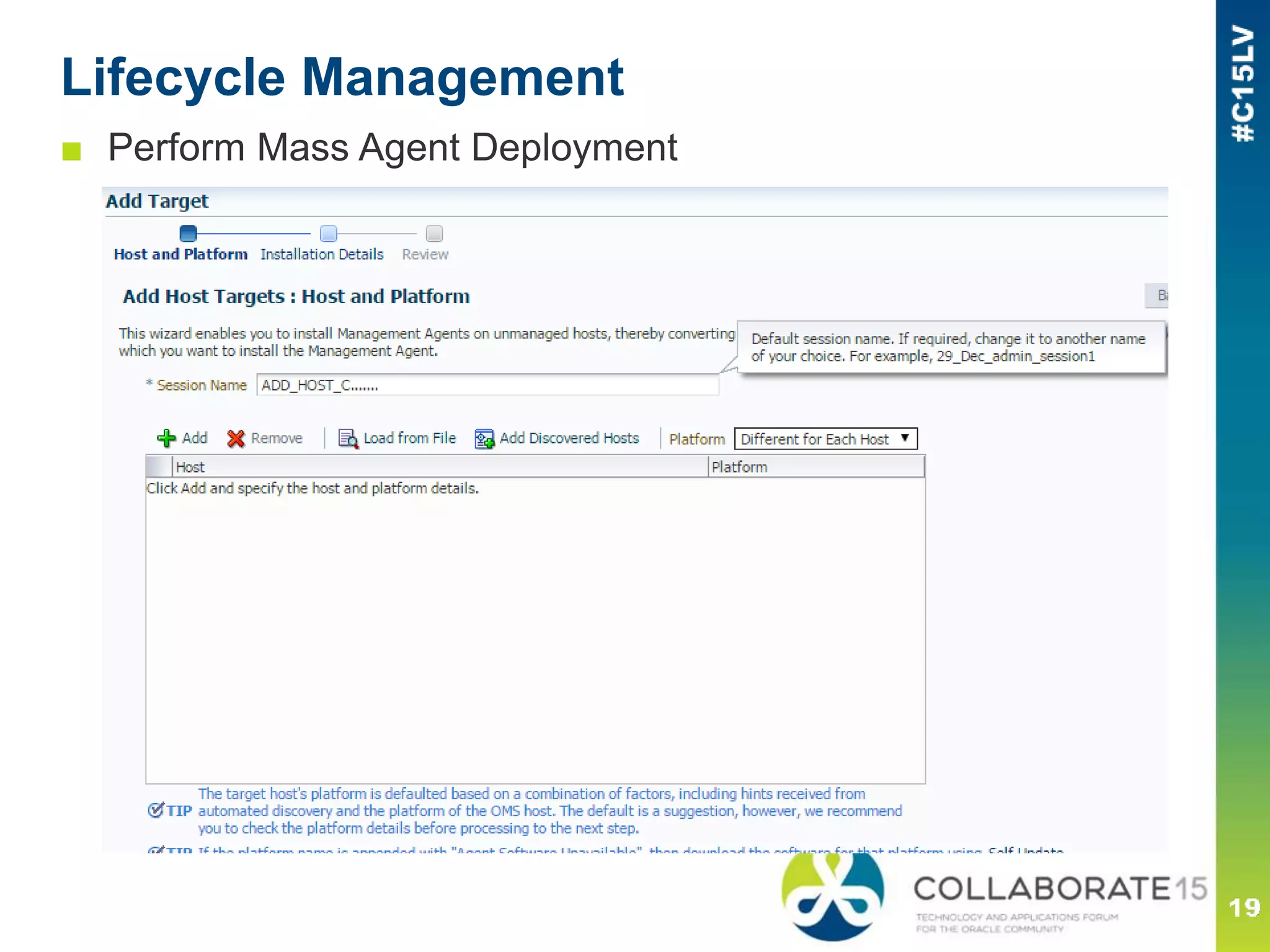
Task: Click the 'Click Add and specify the host' message
Action: click(x=313, y=488)
